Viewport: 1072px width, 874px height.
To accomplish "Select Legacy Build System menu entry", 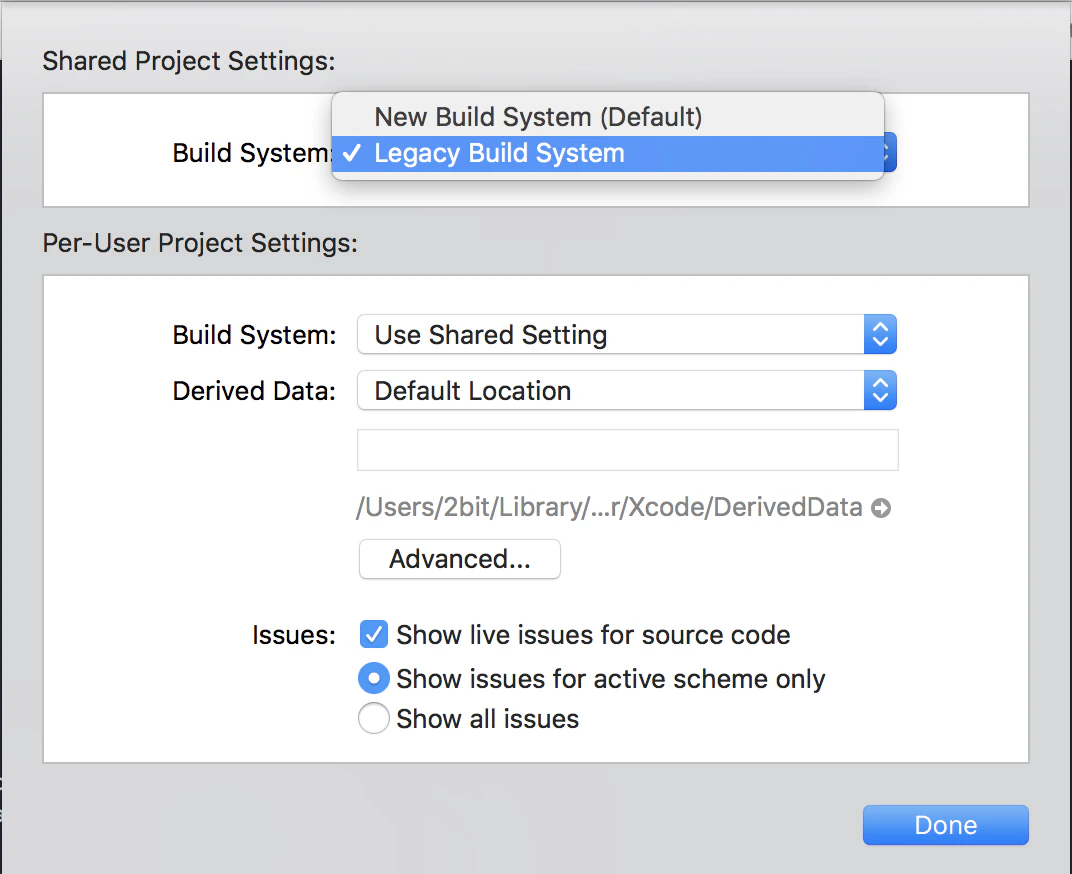I will 607,153.
